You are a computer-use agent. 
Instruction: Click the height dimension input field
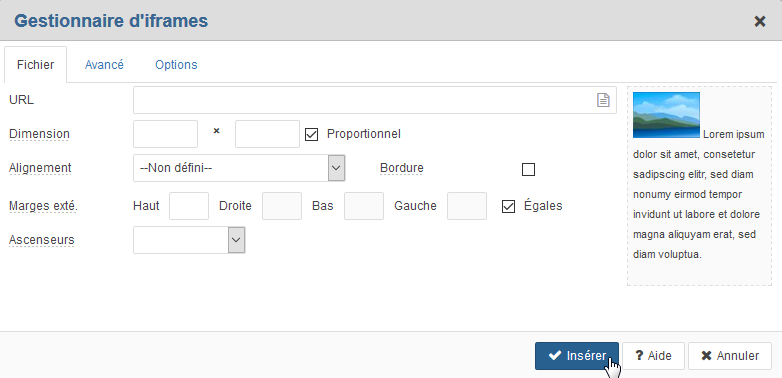(x=267, y=134)
